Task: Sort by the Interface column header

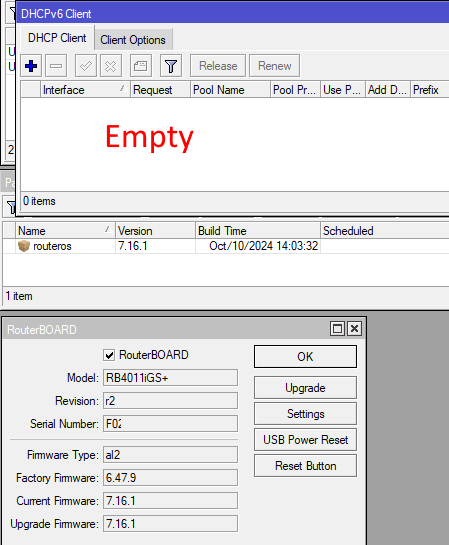Action: (85, 90)
